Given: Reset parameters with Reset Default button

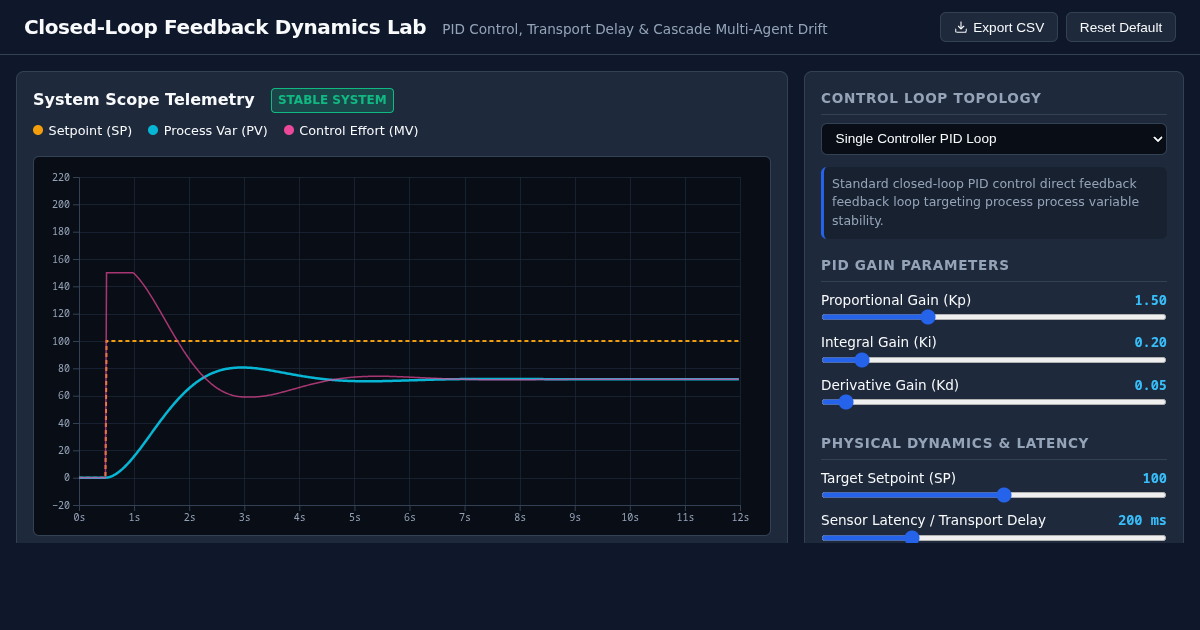Looking at the screenshot, I should point(1120,27).
